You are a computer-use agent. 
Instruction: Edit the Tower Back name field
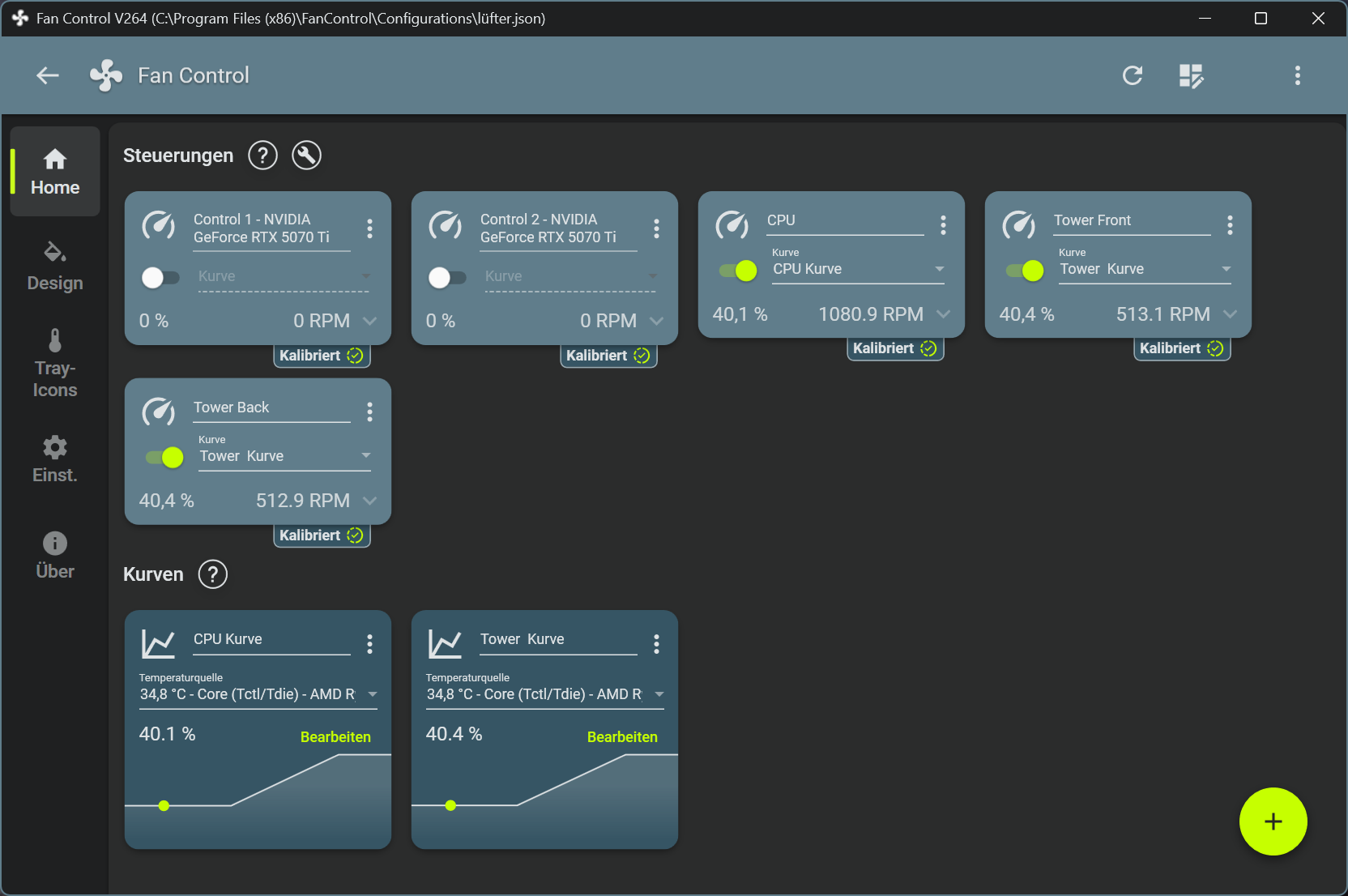point(271,408)
